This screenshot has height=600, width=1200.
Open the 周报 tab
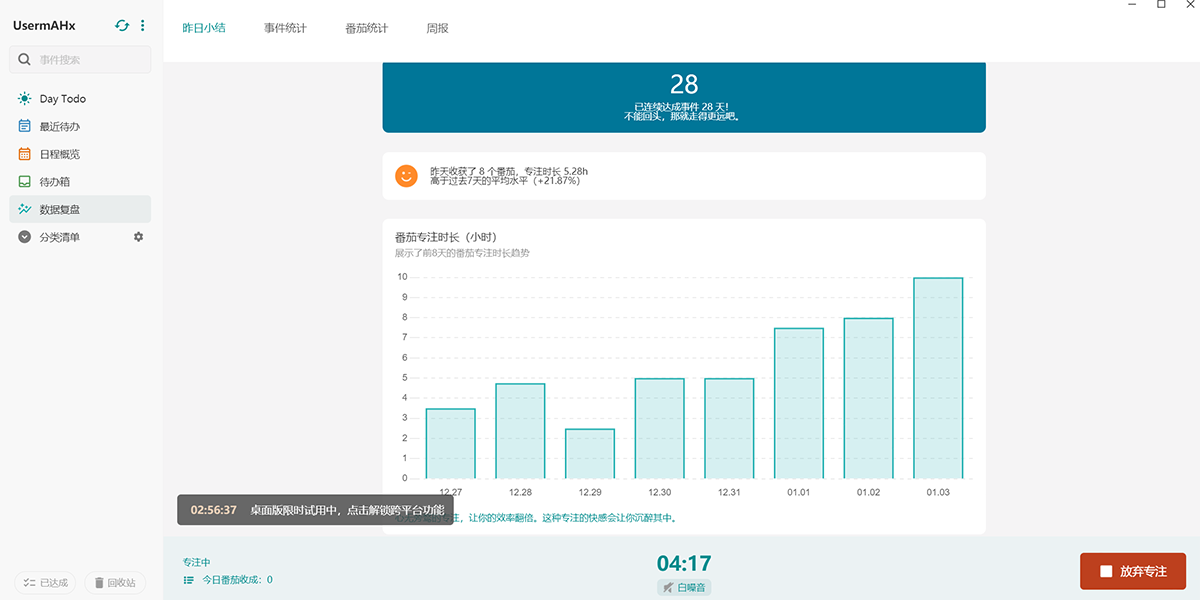click(437, 28)
